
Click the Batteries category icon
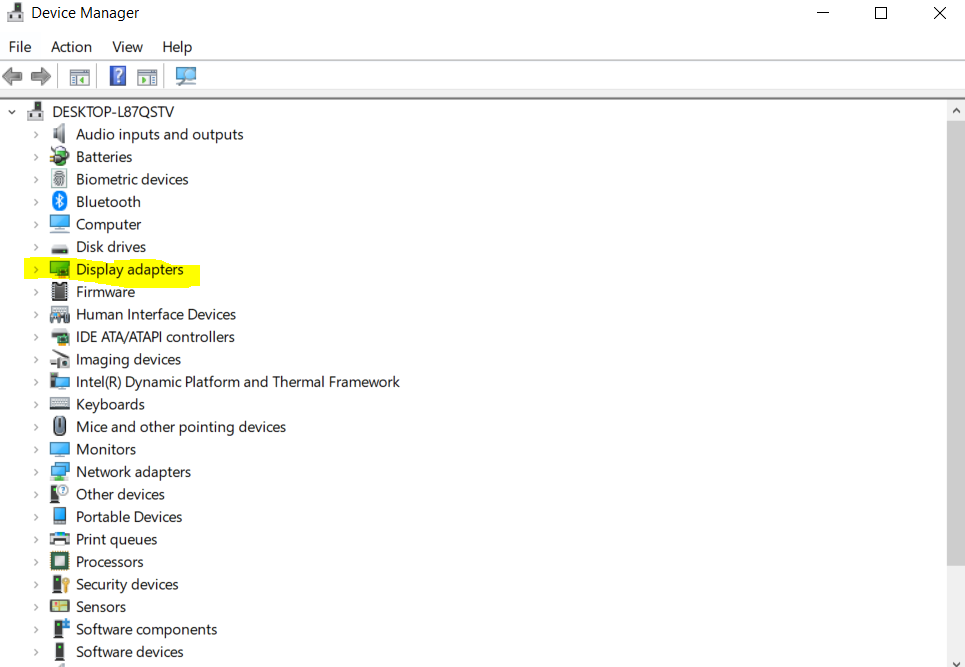tap(60, 157)
